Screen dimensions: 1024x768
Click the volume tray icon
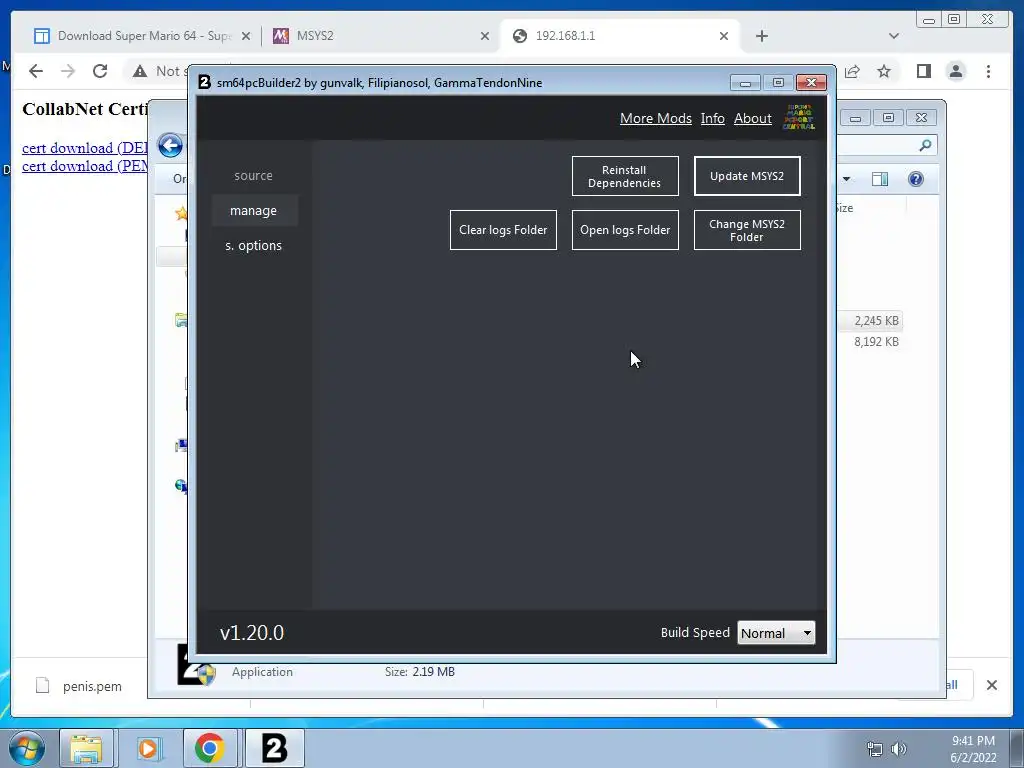pyautogui.click(x=899, y=749)
